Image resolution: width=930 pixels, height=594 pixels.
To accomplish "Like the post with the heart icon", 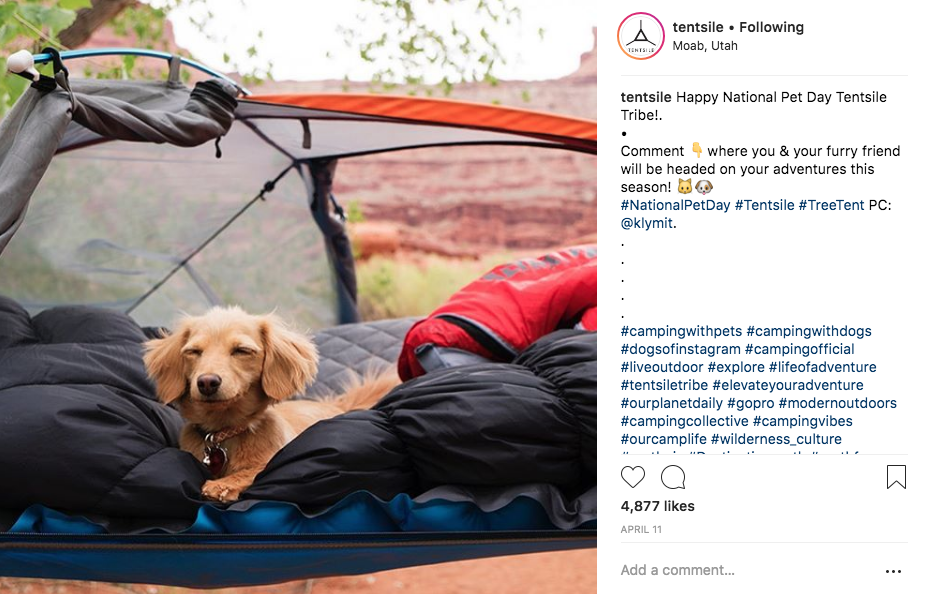I will 633,477.
